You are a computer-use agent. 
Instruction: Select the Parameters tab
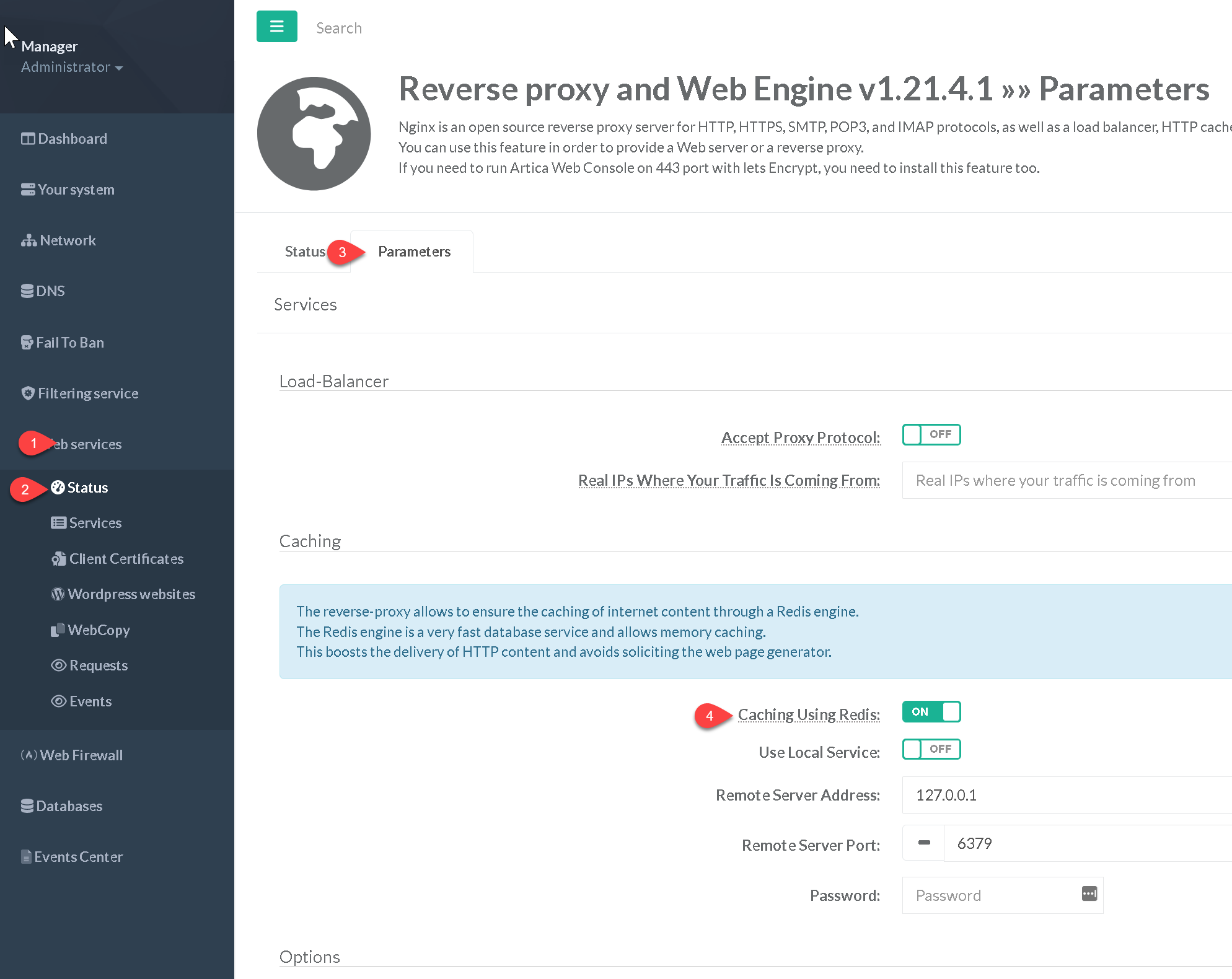[414, 252]
